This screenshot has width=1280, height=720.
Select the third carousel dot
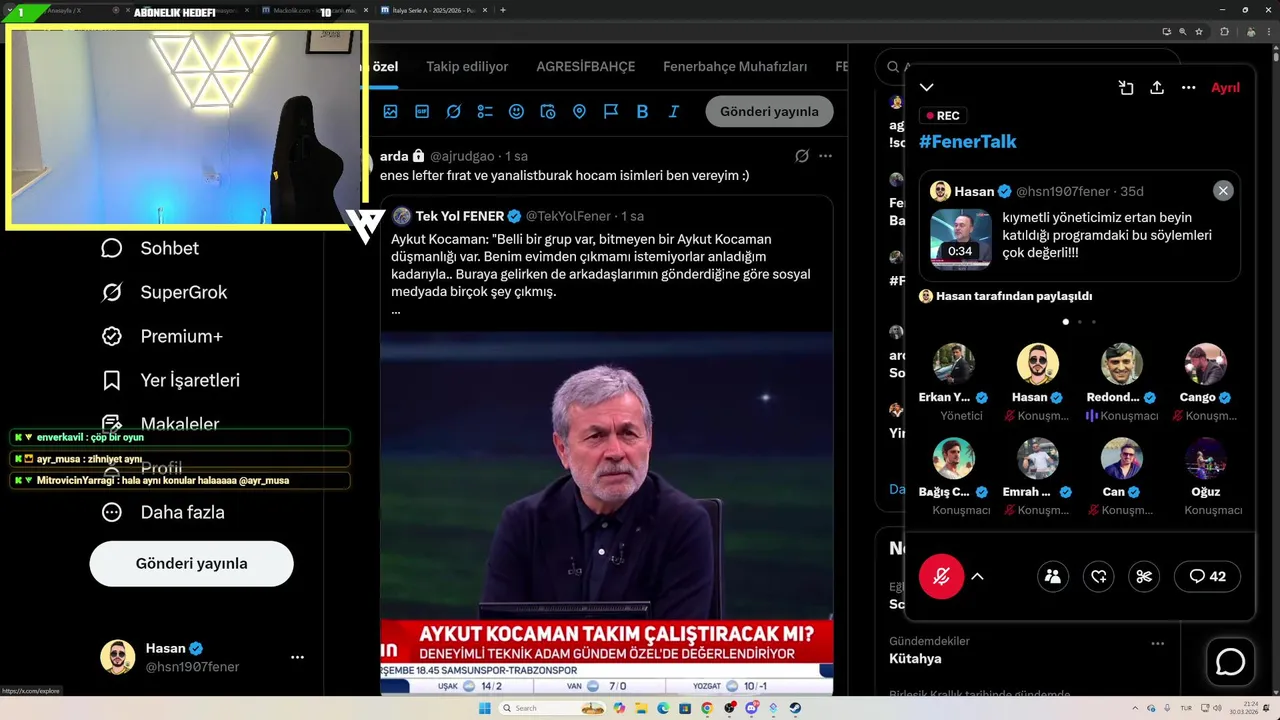[1094, 322]
